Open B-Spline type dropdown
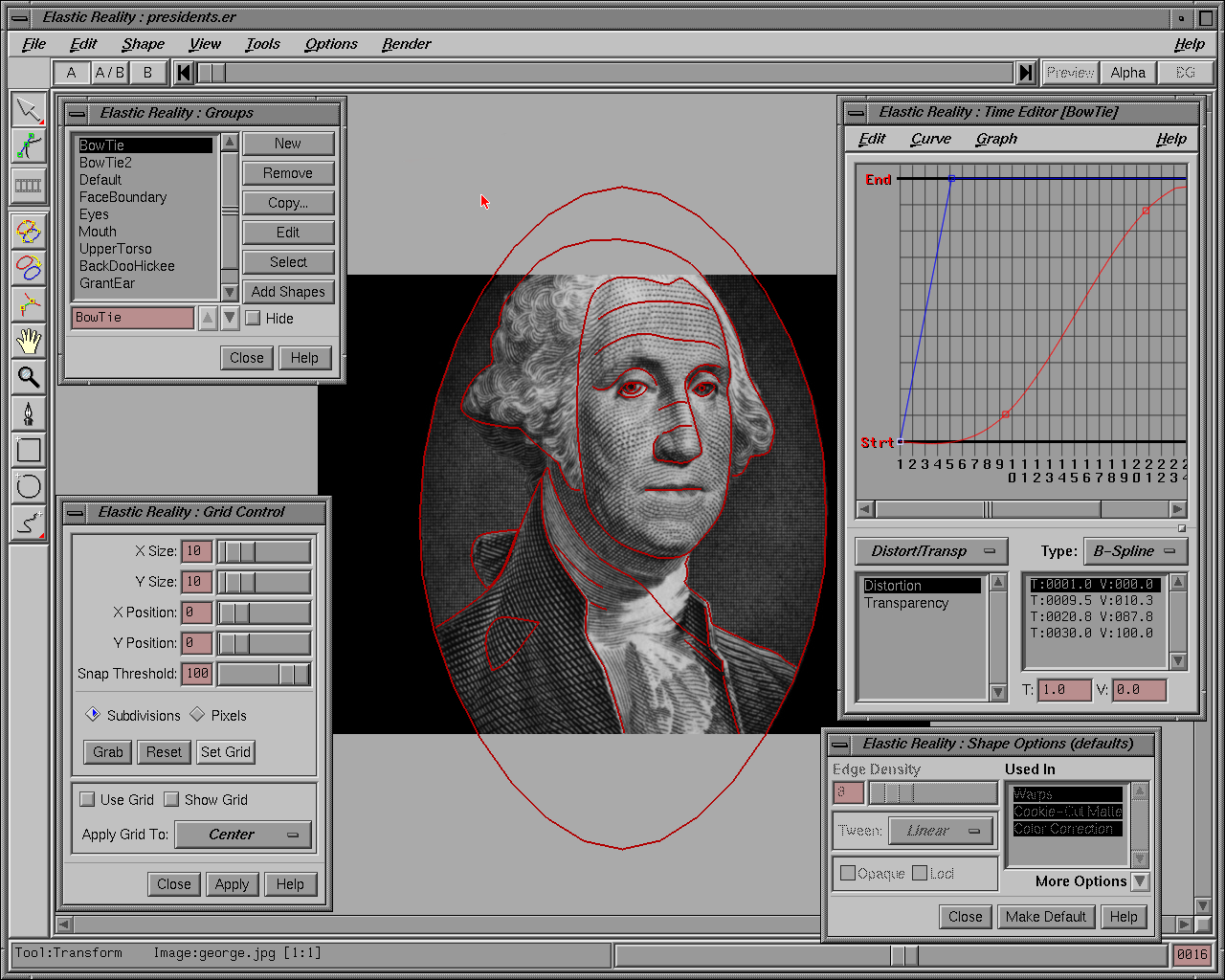Image resolution: width=1225 pixels, height=980 pixels. [1135, 551]
